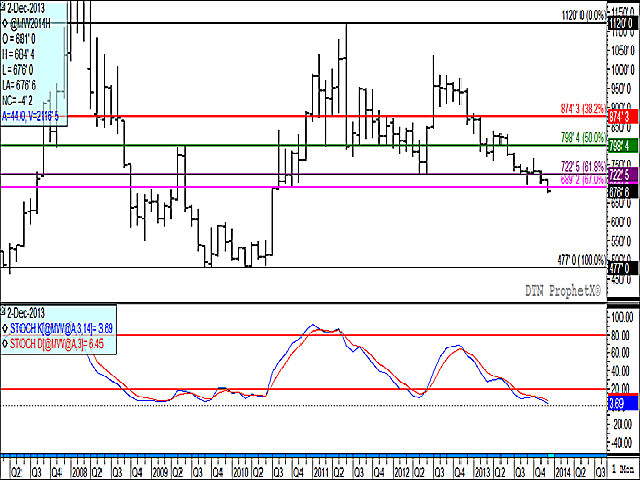Open the stochastic pane corner menu icon
Screen dimensions: 640x480
[3, 312]
